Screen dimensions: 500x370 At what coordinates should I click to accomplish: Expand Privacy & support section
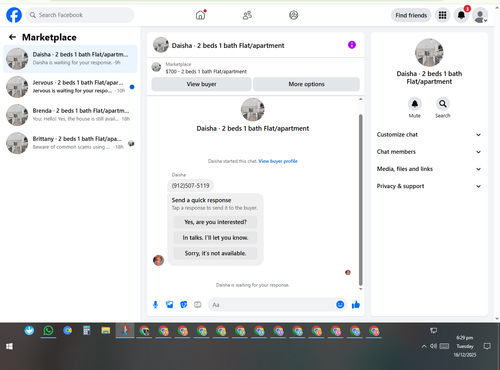click(429, 186)
